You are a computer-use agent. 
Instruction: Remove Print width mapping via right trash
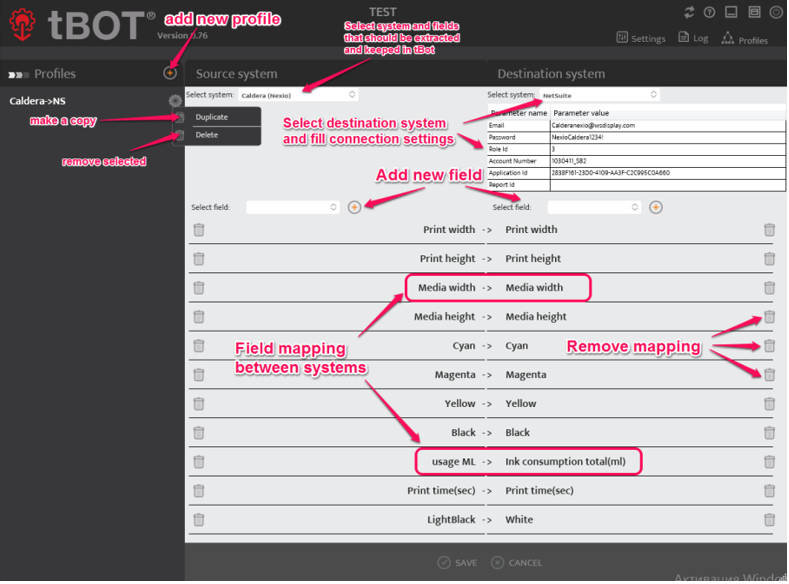click(x=769, y=230)
